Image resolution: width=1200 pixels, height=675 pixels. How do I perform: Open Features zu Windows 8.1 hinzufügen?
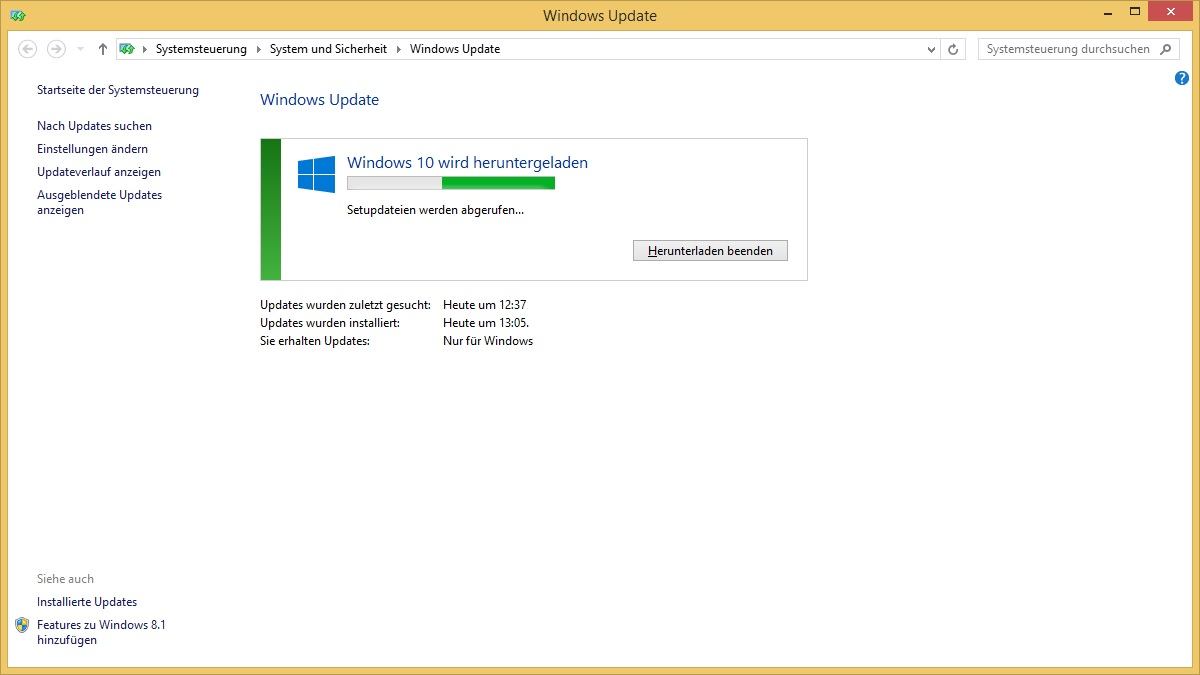[101, 633]
